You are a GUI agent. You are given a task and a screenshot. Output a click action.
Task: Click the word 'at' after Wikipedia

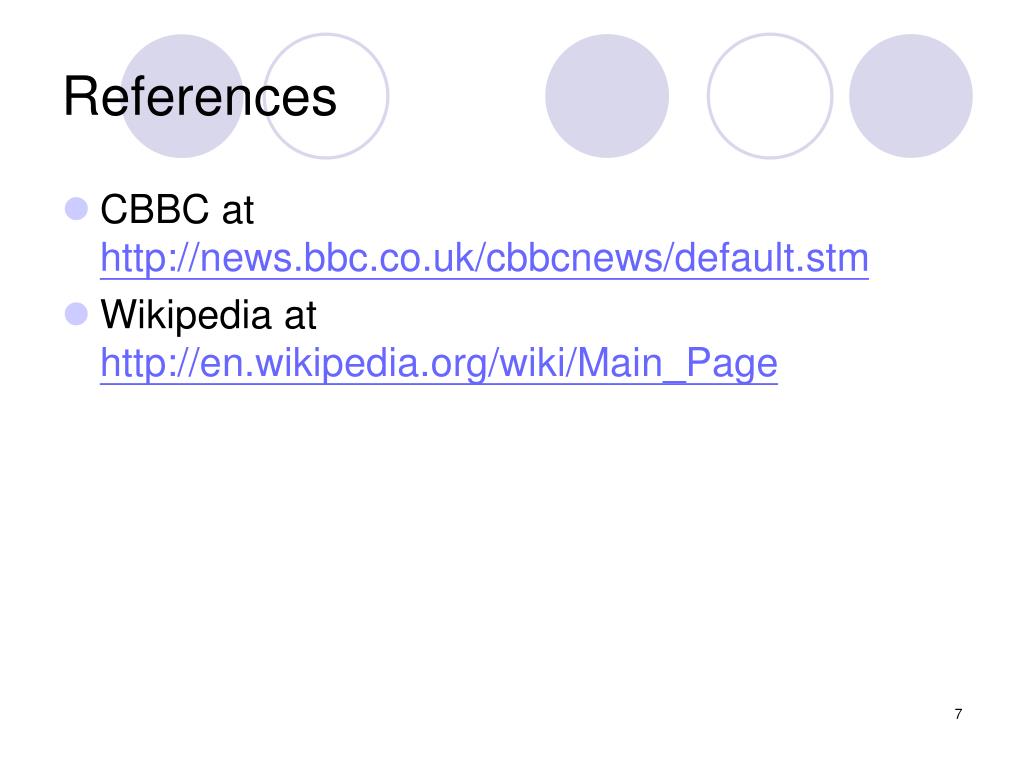[300, 317]
